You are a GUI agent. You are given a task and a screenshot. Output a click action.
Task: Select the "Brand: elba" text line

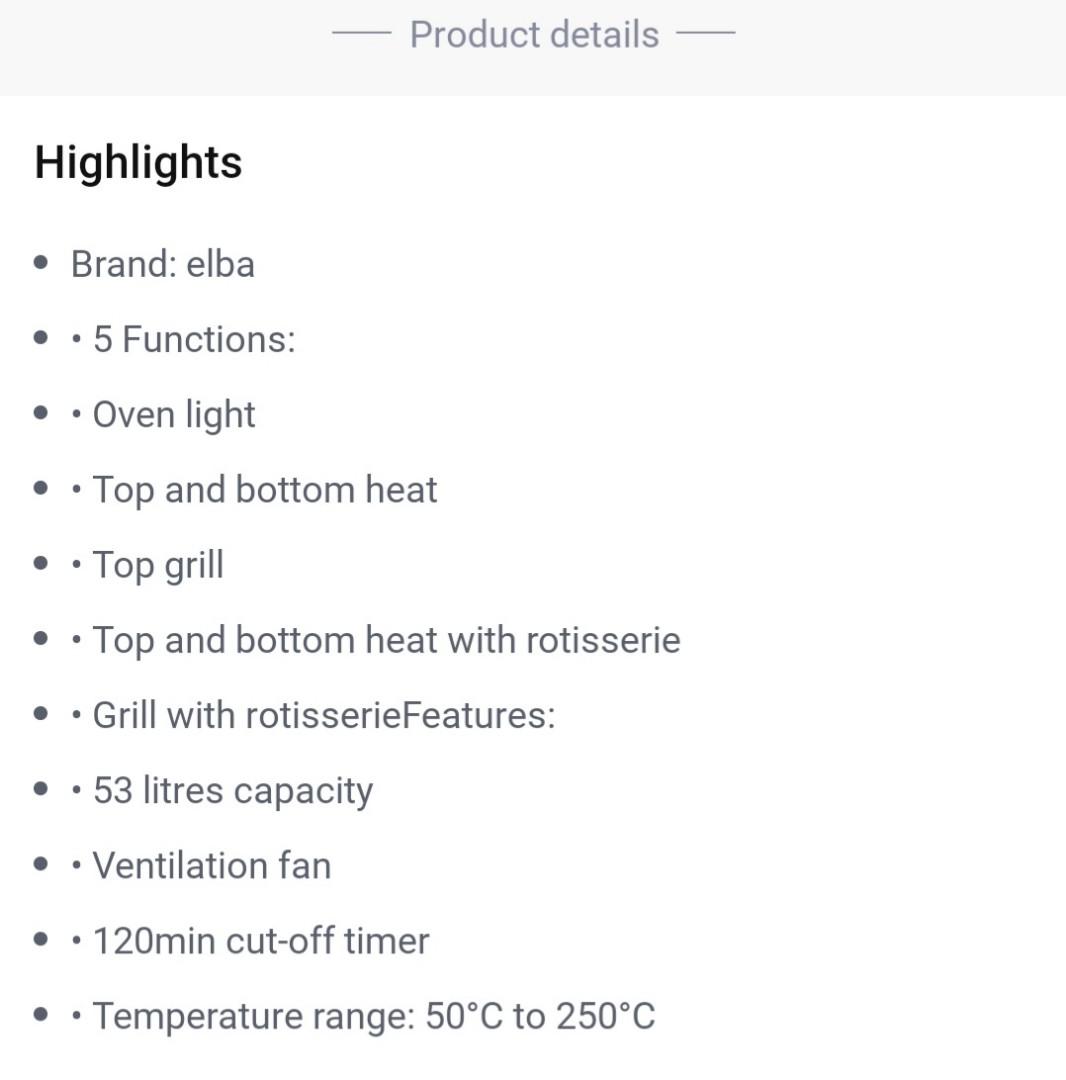point(162,265)
